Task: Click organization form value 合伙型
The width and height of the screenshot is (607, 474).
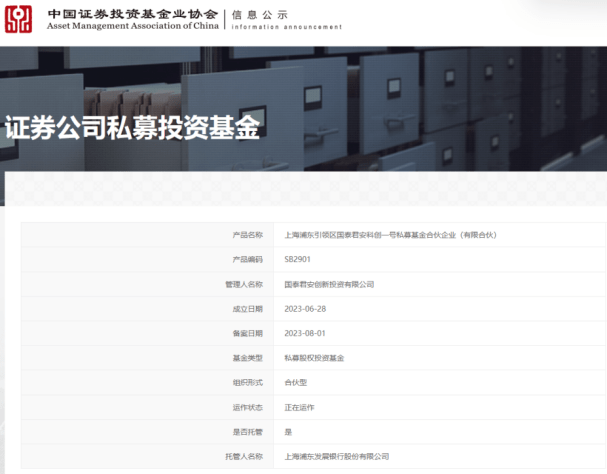Action: point(295,382)
